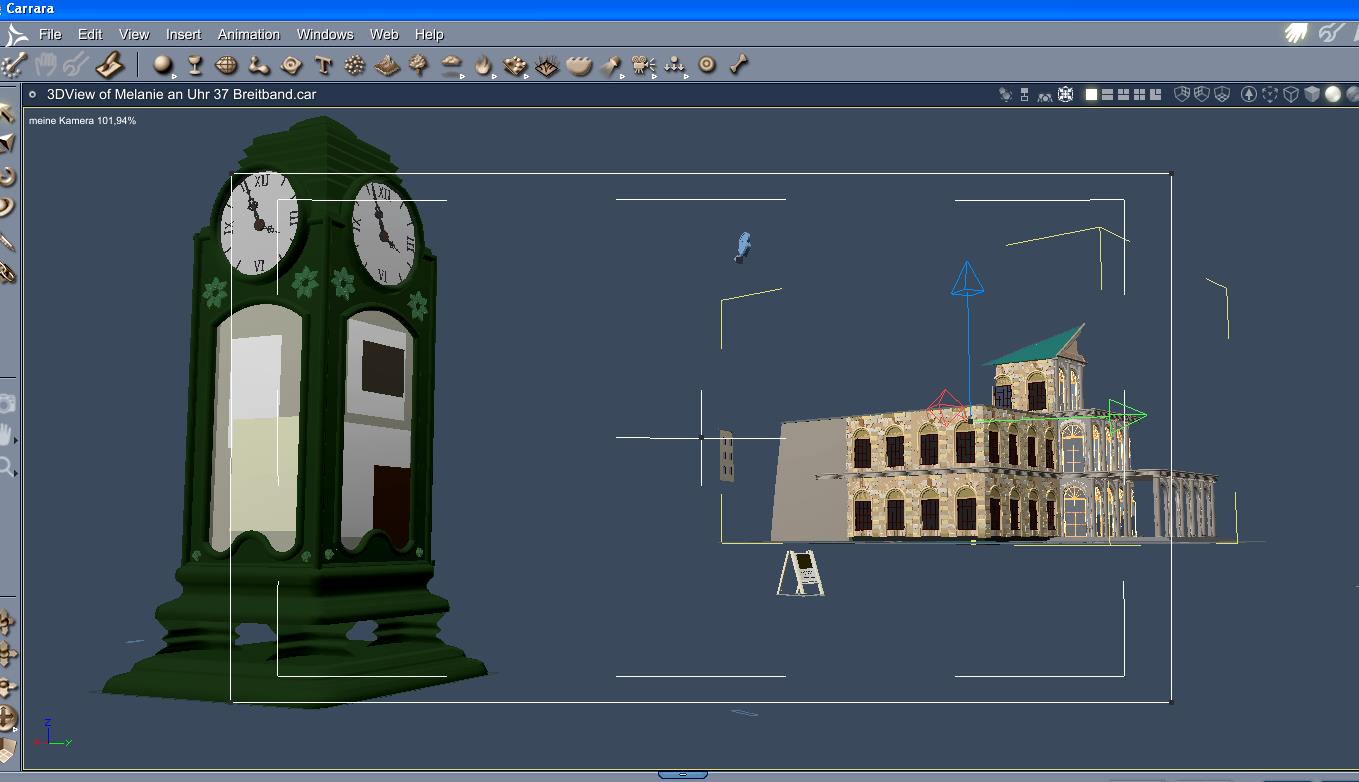Select the Ocean bowl tool icon
The width and height of the screenshot is (1359, 782).
pyautogui.click(x=579, y=65)
